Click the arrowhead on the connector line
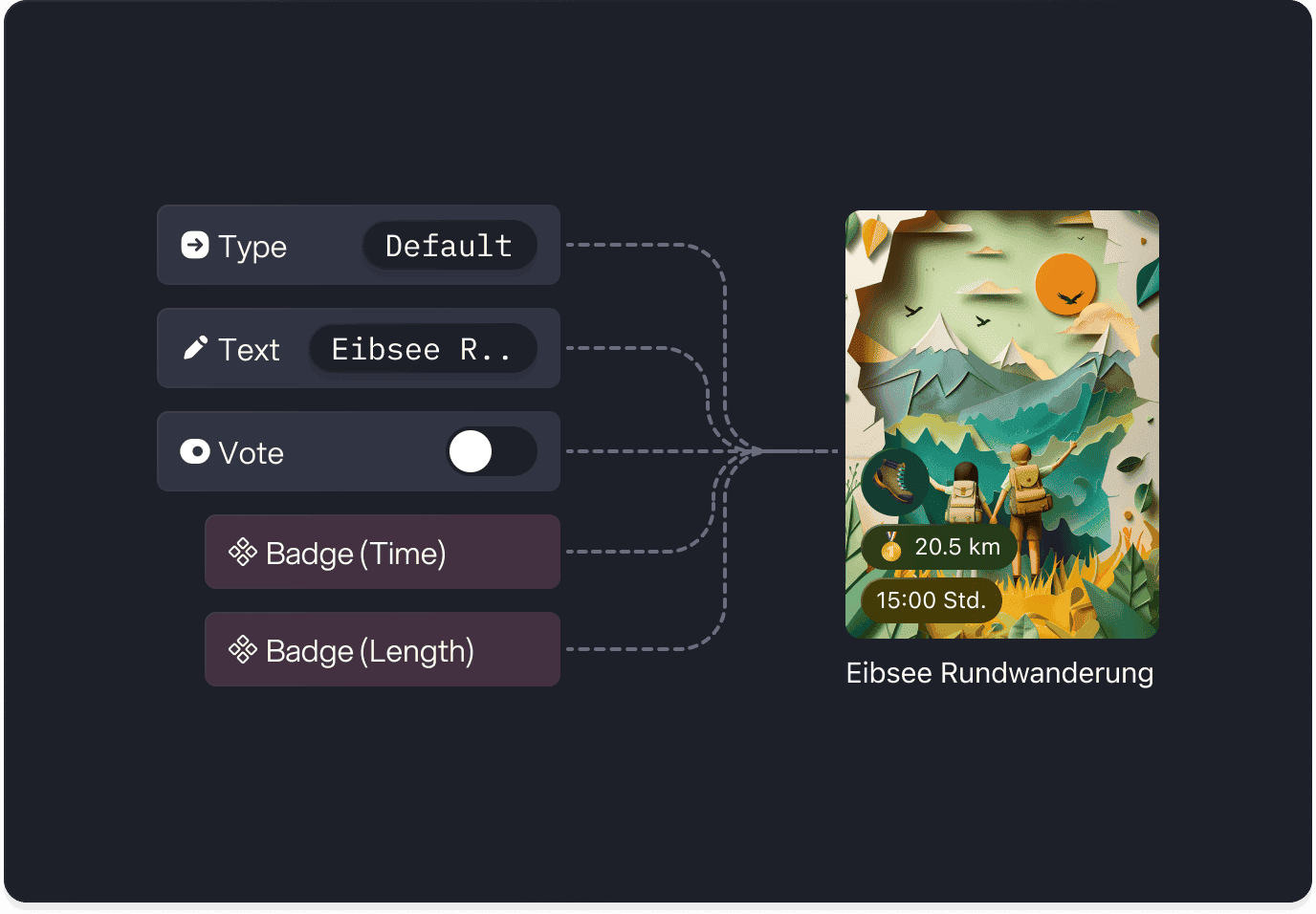Viewport: 1316px width, 914px height. [x=757, y=450]
